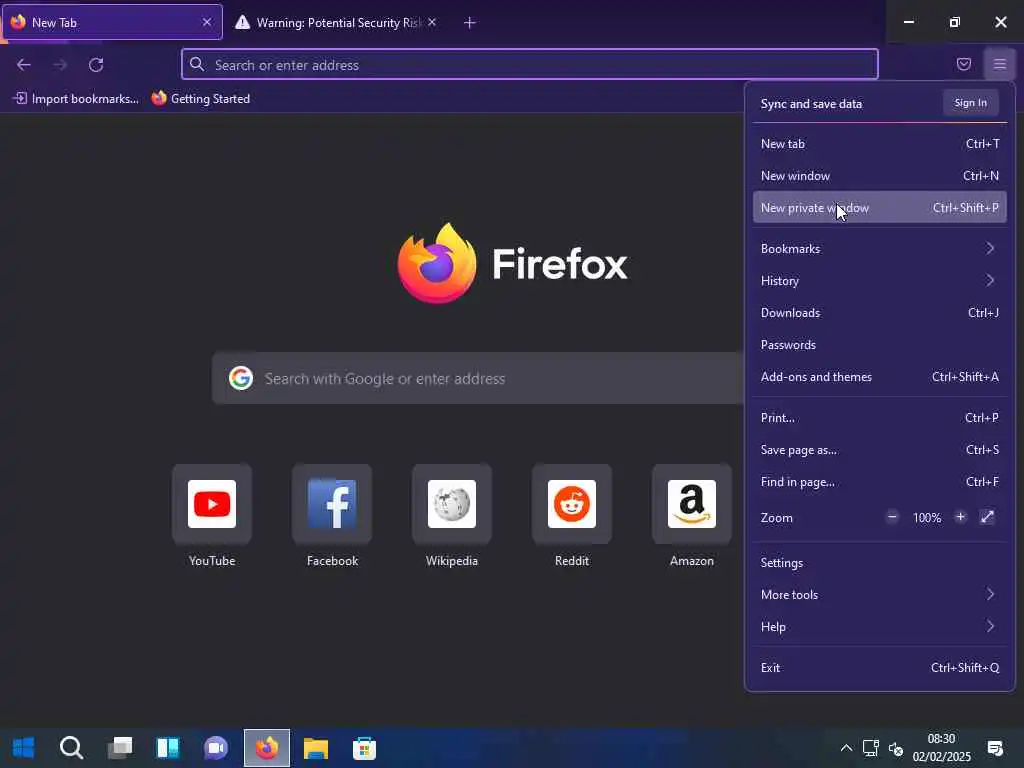Image resolution: width=1024 pixels, height=768 pixels.
Task: Close the New Tab tab
Action: (x=206, y=22)
